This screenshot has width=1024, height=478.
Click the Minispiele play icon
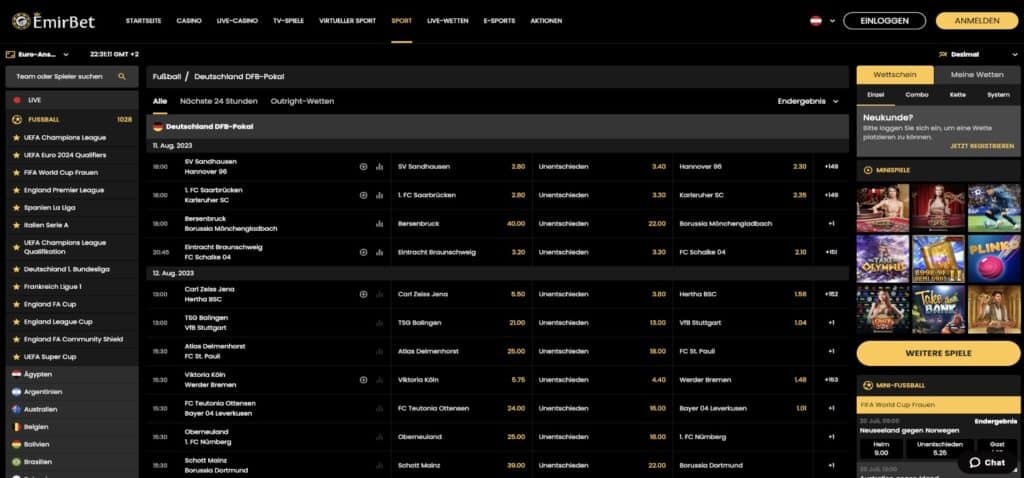click(x=868, y=170)
